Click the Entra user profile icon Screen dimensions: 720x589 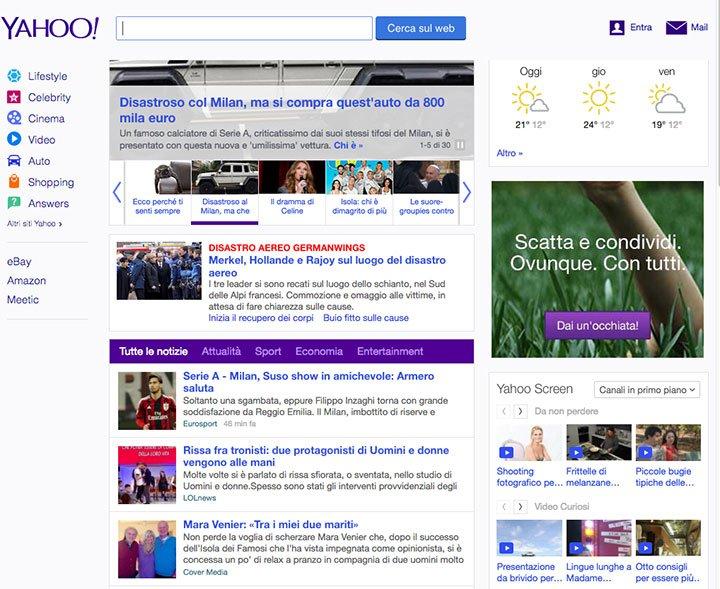[617, 28]
